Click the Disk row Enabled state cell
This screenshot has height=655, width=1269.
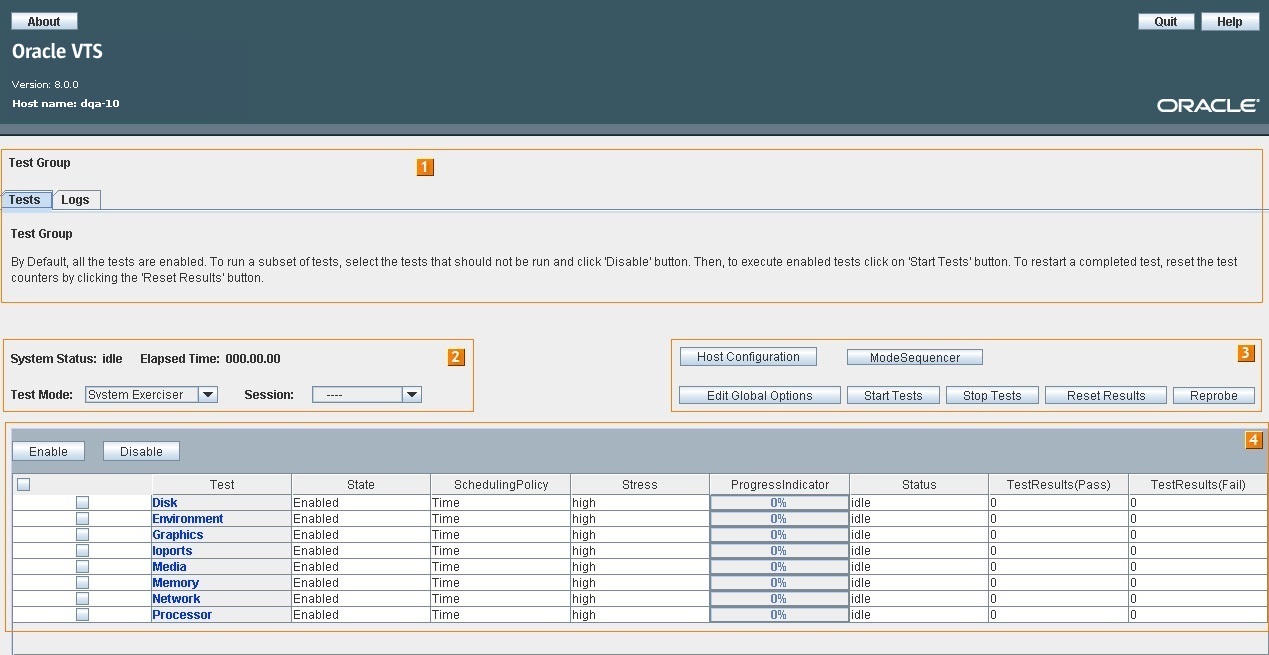pyautogui.click(x=361, y=503)
